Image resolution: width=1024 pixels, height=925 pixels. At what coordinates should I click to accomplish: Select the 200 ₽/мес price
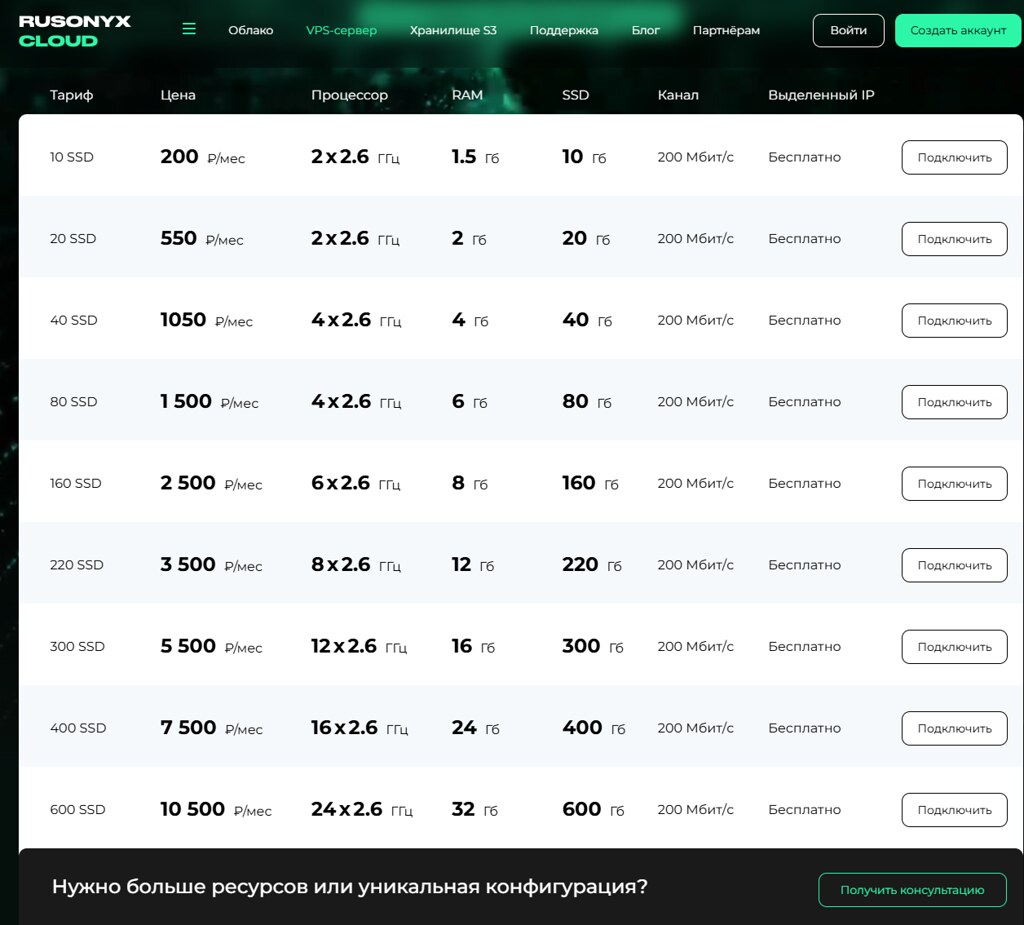coord(202,157)
